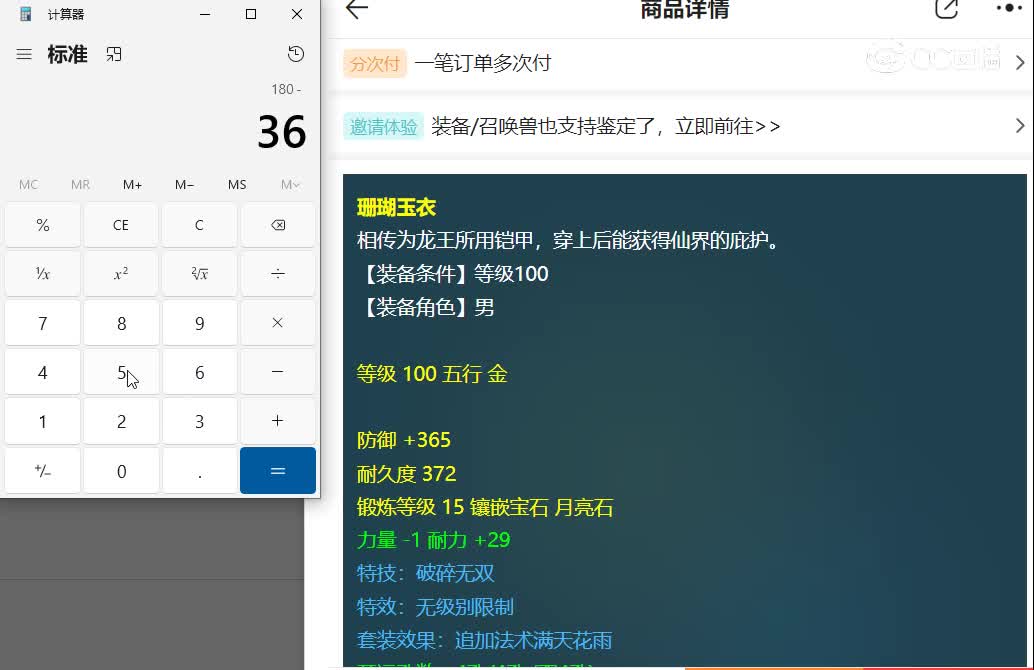Click the x² squared icon
Screen dimensions: 1034x670
click(x=120, y=273)
